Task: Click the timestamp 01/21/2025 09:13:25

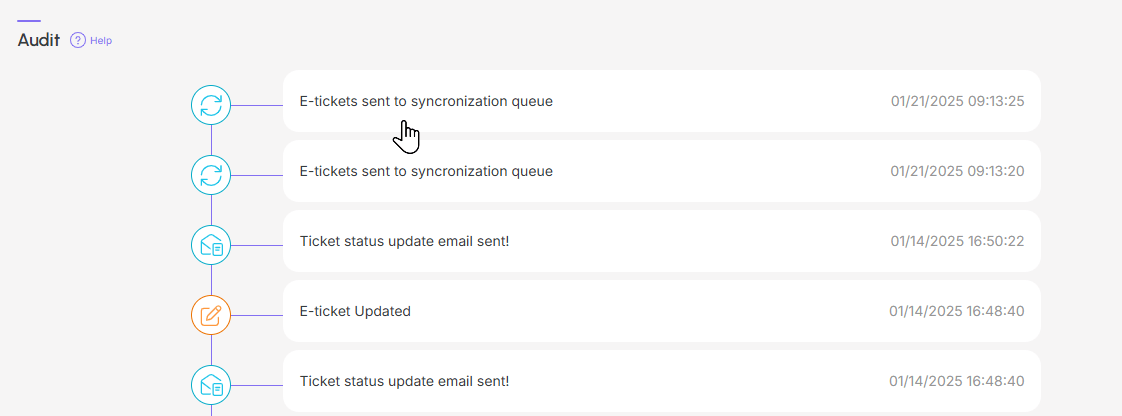Action: pos(957,101)
